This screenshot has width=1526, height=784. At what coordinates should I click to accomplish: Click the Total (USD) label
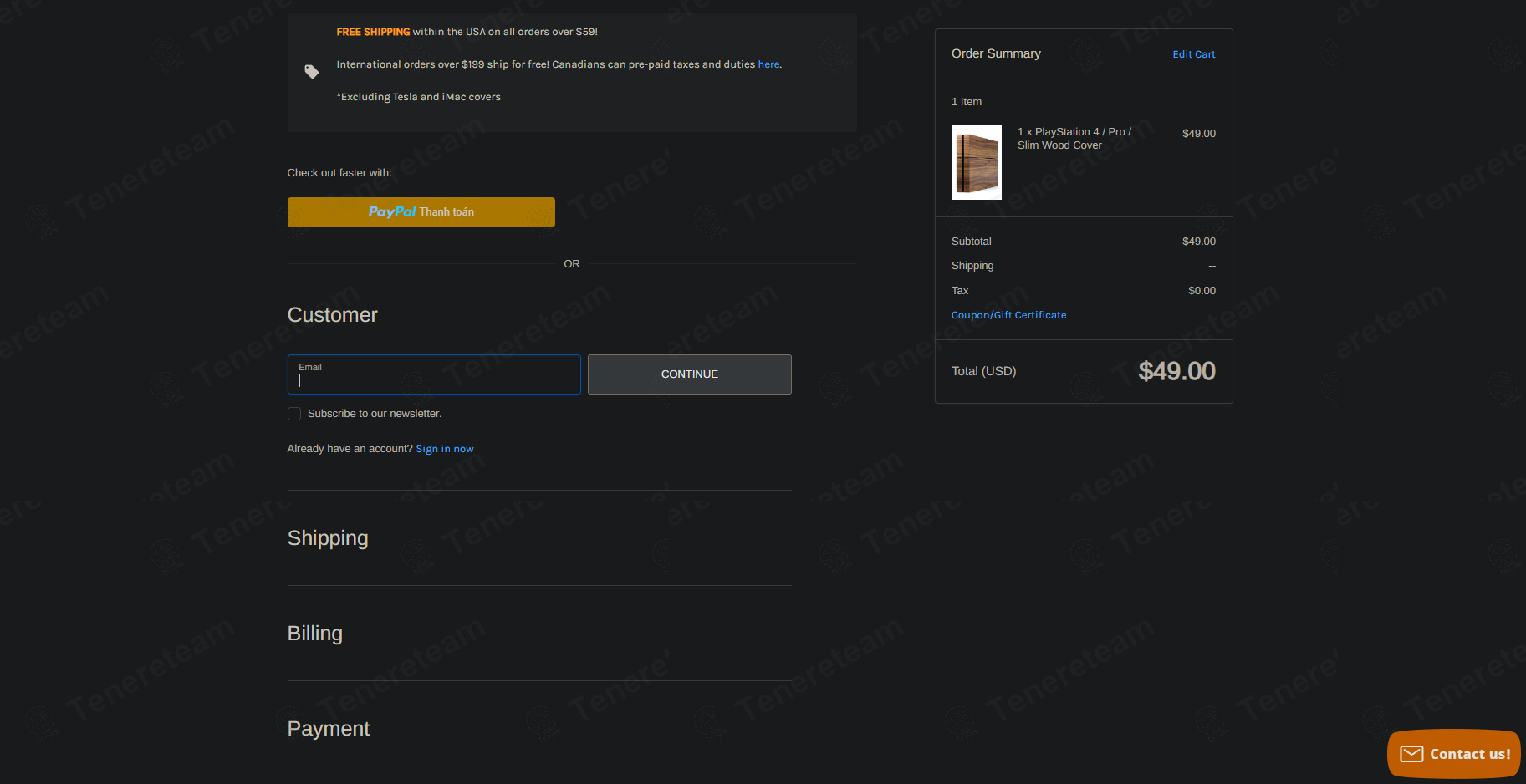983,371
